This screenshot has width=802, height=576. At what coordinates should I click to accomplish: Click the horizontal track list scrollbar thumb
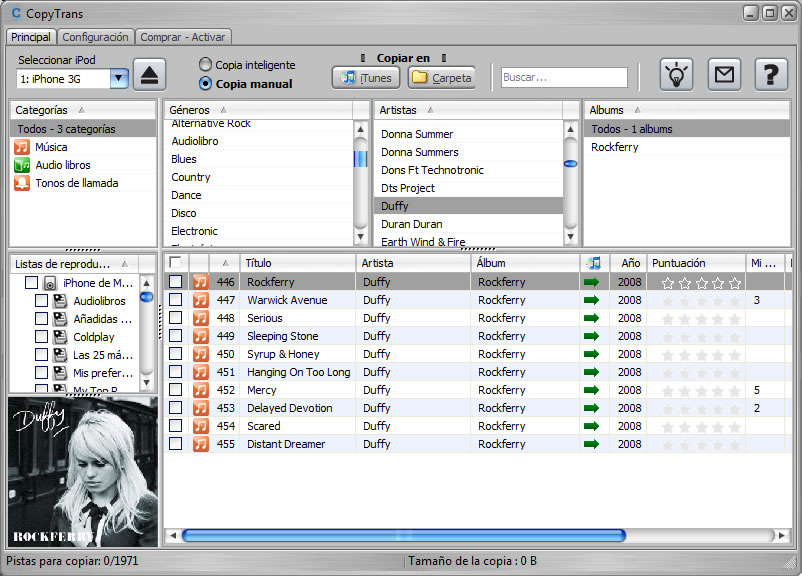coord(404,536)
